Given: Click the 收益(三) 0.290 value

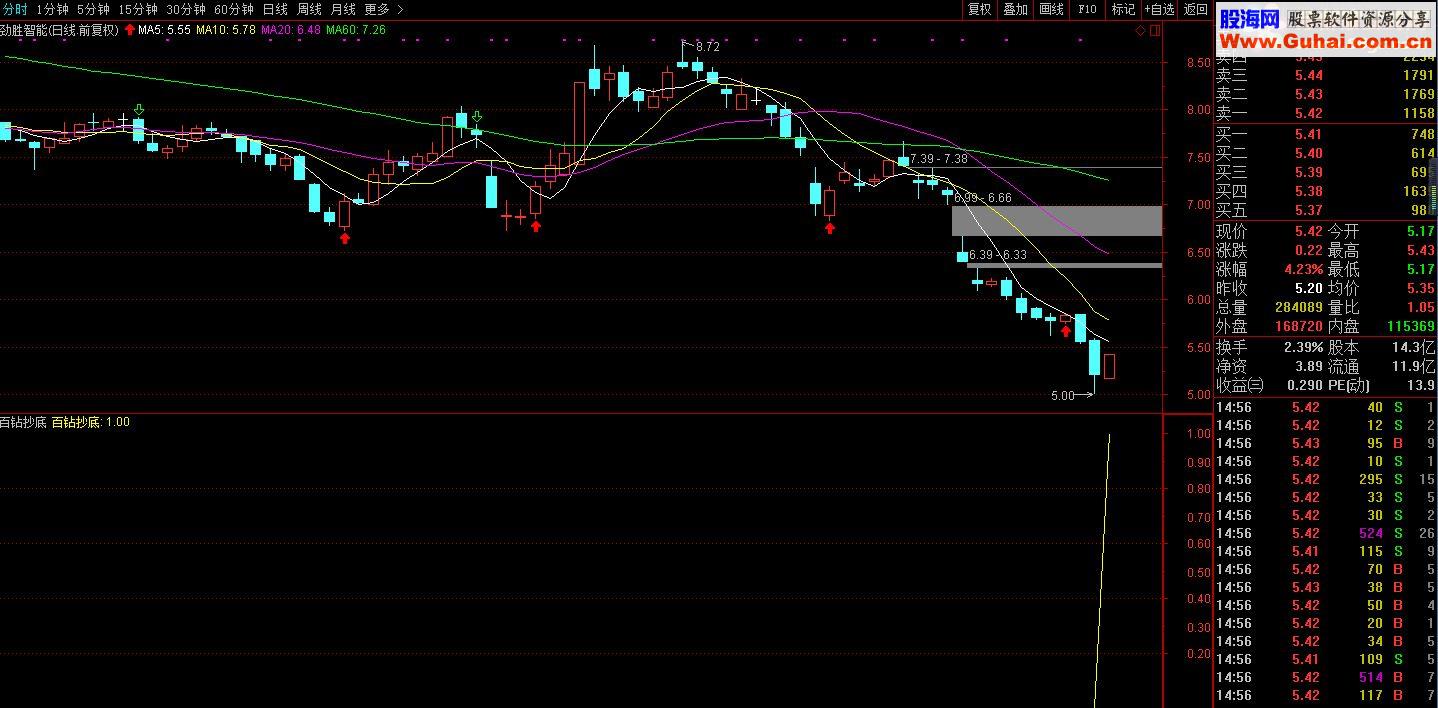Looking at the screenshot, I should pos(1304,385).
